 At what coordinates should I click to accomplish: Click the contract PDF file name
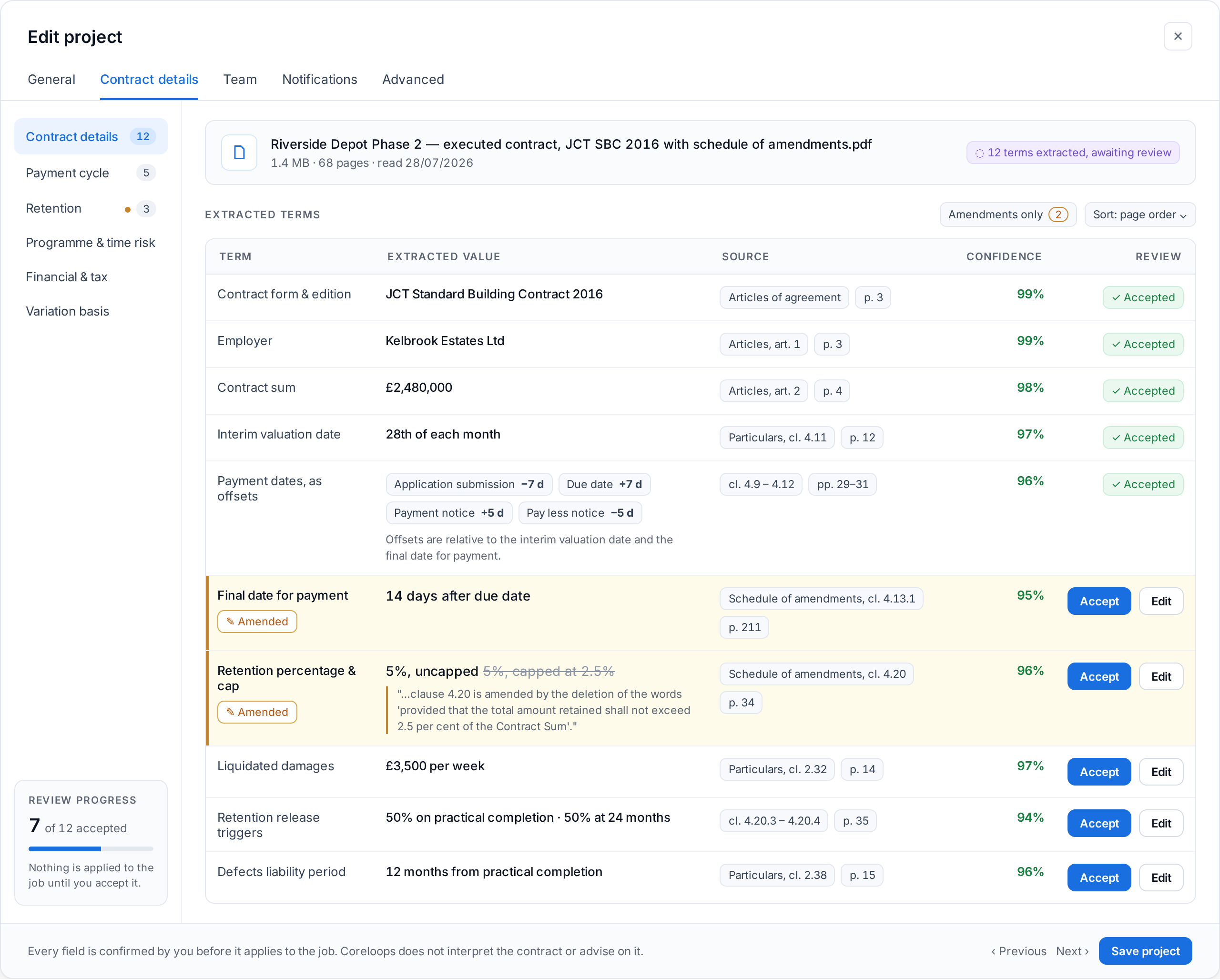pos(571,144)
